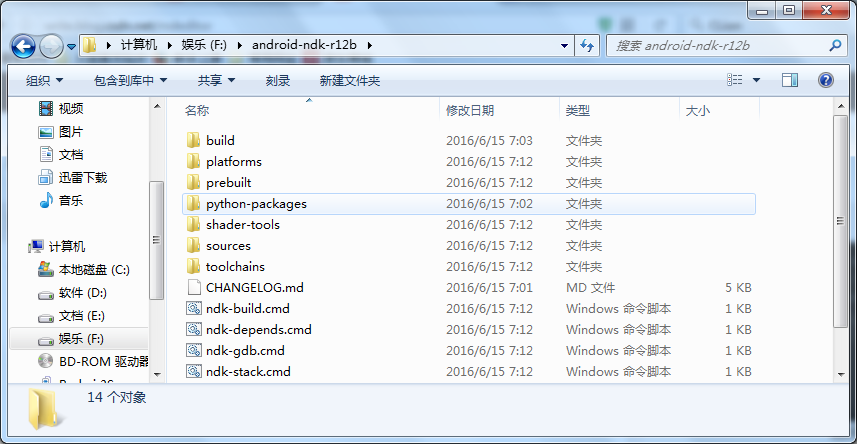The height and width of the screenshot is (444, 857).
Task: Select 娱乐 (F:) drive in sidebar
Action: tap(79, 339)
